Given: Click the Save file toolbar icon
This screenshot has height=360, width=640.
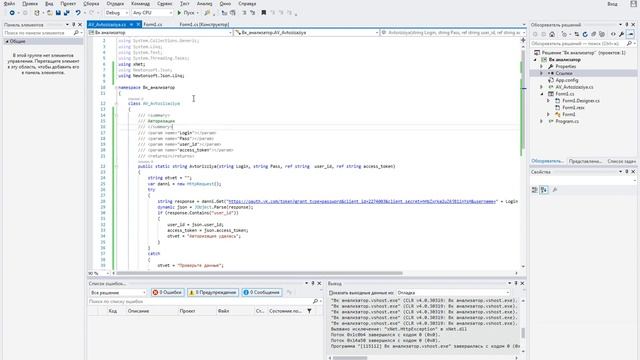Looking at the screenshot, I should tap(58, 13).
